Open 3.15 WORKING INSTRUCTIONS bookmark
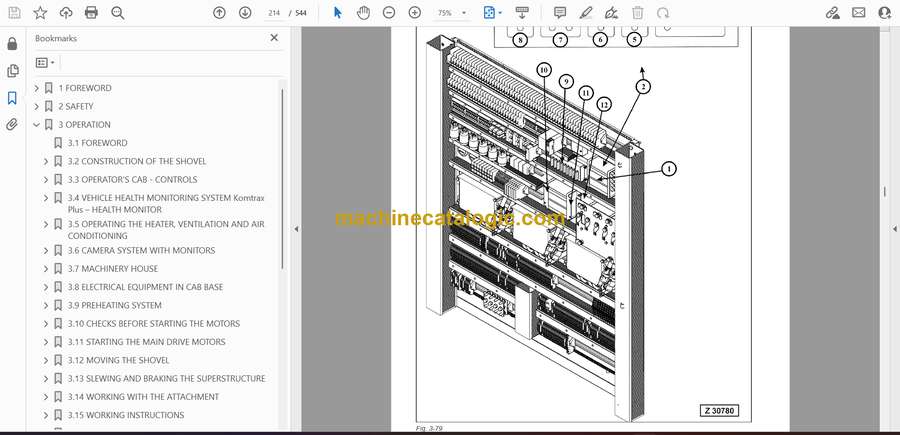This screenshot has height=435, width=900. coord(126,415)
